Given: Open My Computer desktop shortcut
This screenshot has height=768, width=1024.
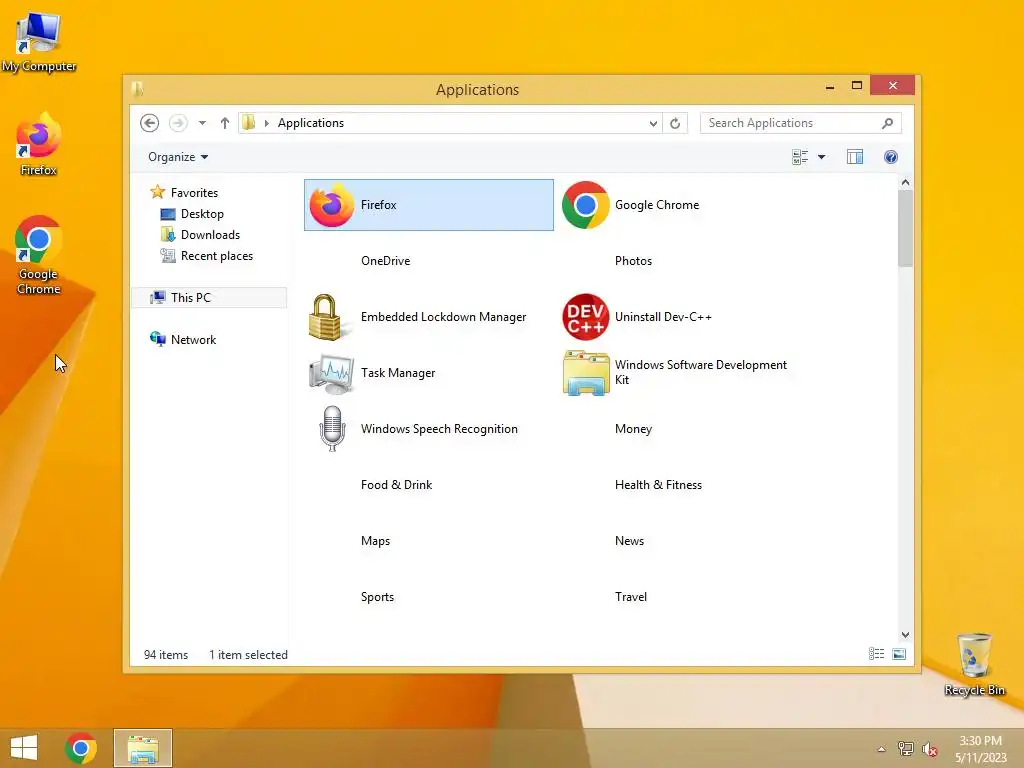Looking at the screenshot, I should click(39, 41).
